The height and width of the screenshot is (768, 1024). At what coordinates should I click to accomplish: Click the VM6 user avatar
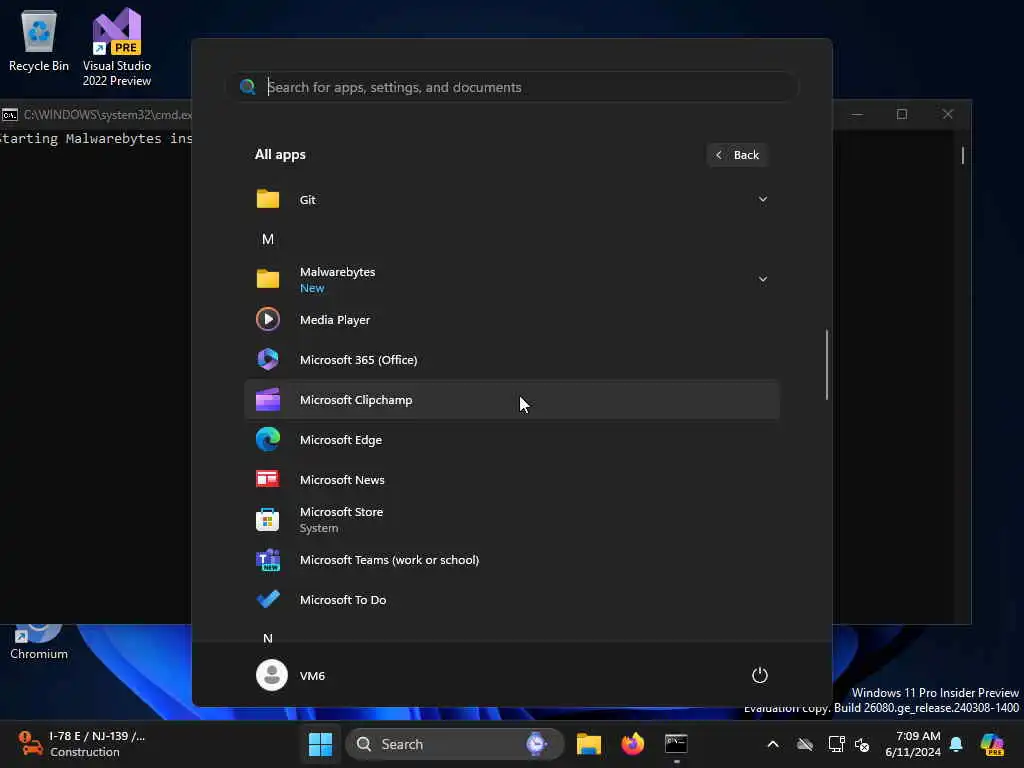pos(272,675)
